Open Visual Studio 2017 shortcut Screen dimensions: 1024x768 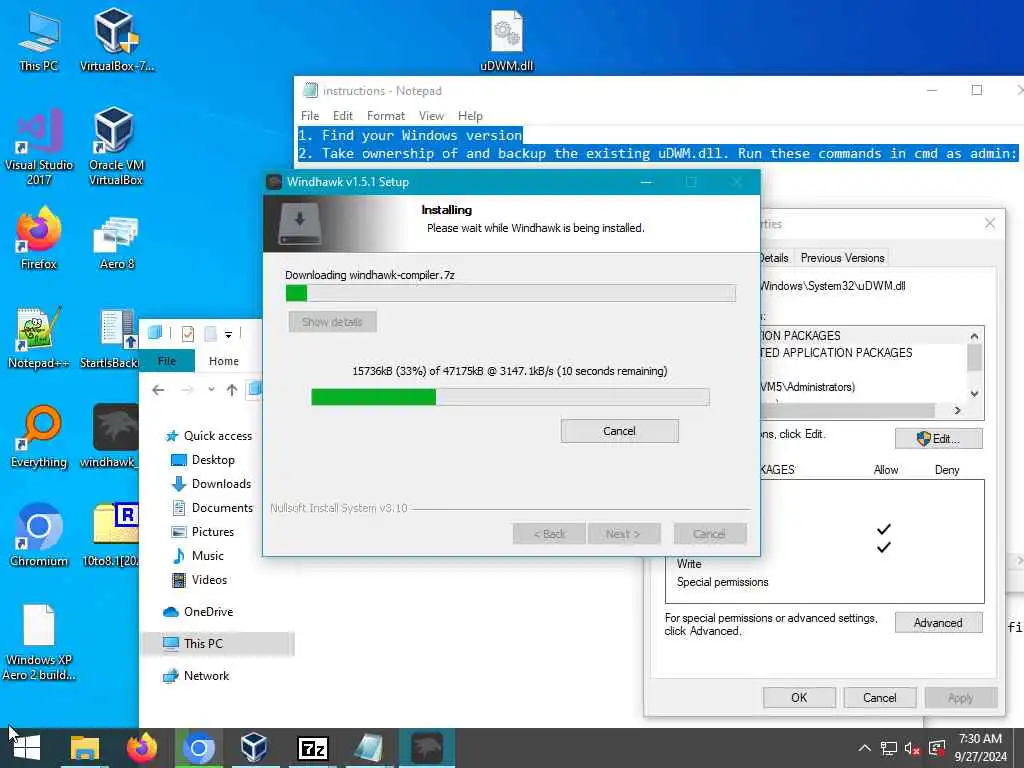click(39, 147)
